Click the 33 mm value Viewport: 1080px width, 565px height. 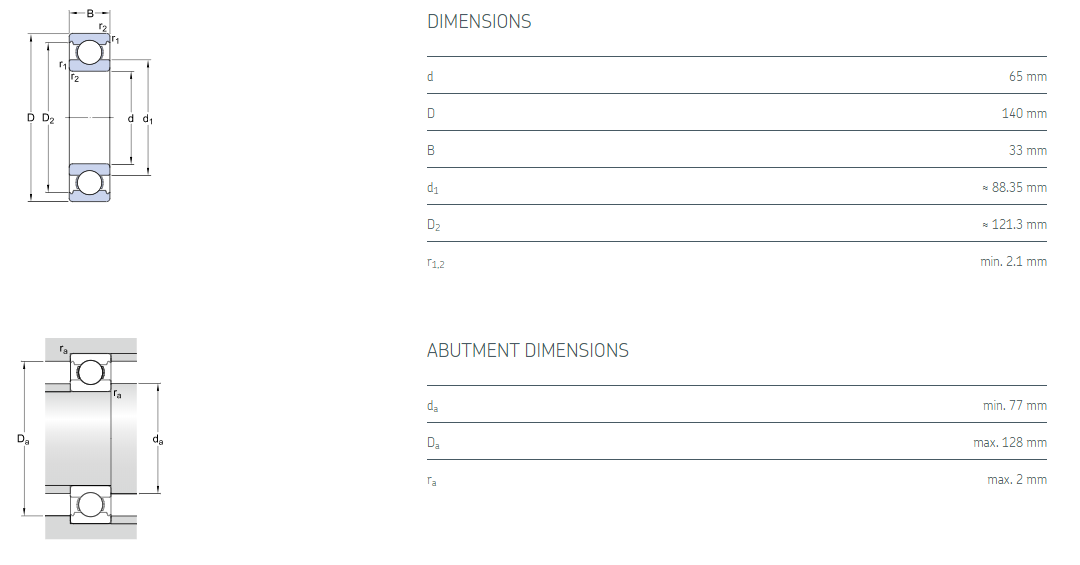click(1027, 150)
